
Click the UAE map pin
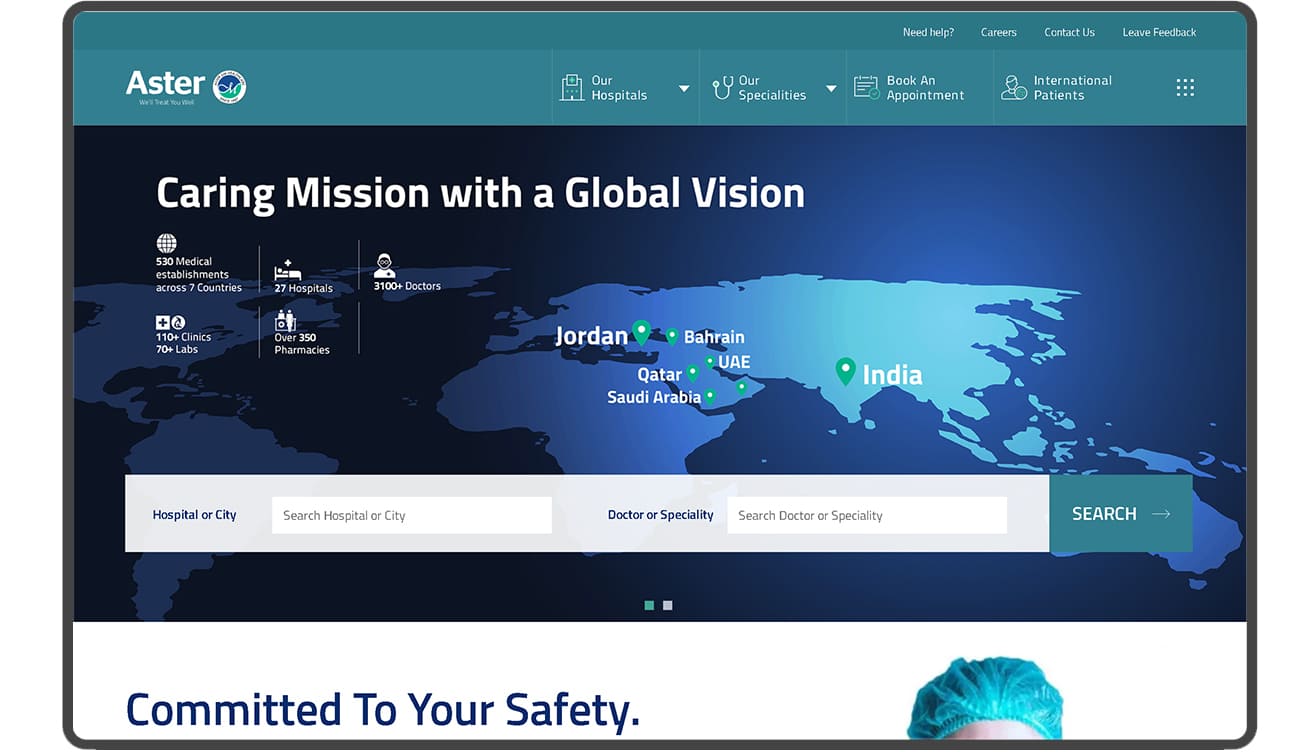tap(709, 361)
